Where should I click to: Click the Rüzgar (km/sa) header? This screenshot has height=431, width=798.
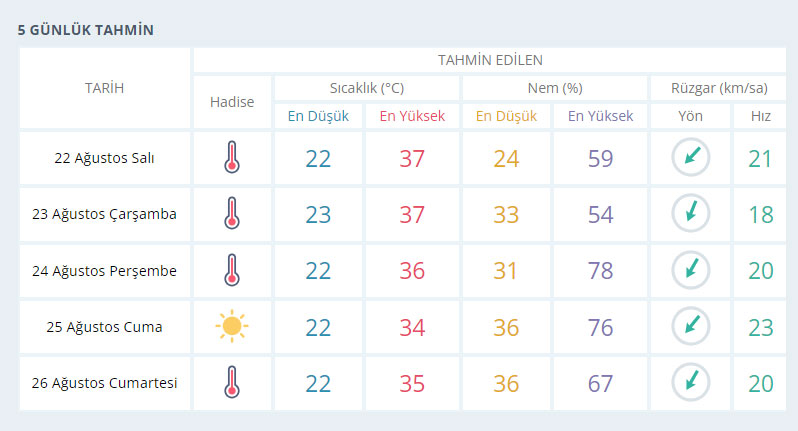(x=719, y=88)
